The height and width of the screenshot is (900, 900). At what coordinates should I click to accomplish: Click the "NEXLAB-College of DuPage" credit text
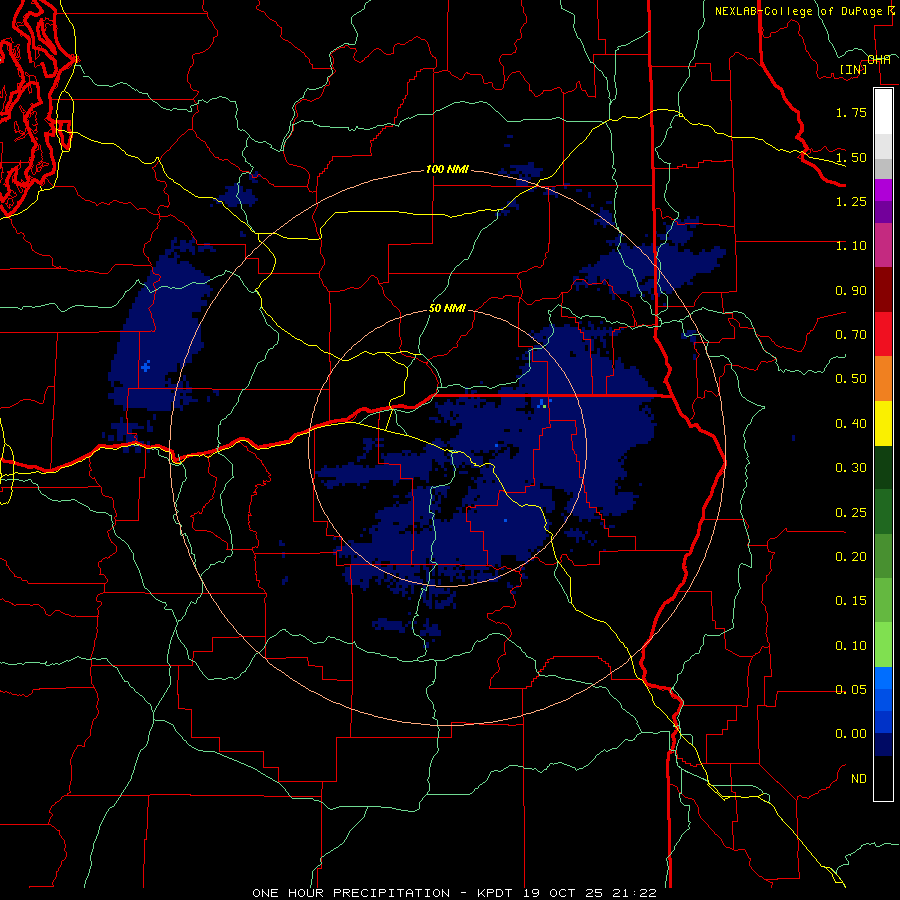[x=798, y=11]
